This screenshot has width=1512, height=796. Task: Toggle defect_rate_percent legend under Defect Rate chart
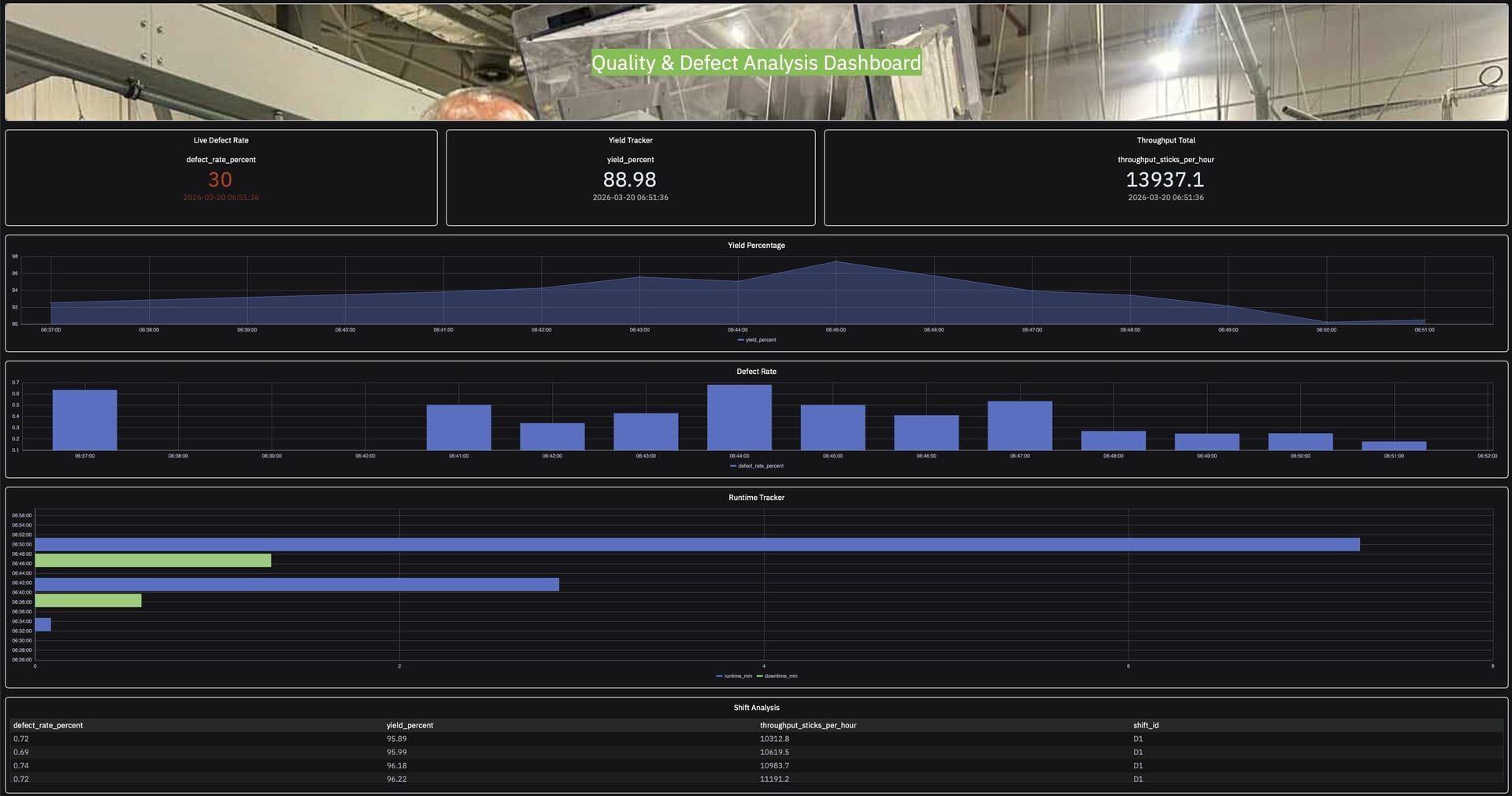(x=757, y=466)
